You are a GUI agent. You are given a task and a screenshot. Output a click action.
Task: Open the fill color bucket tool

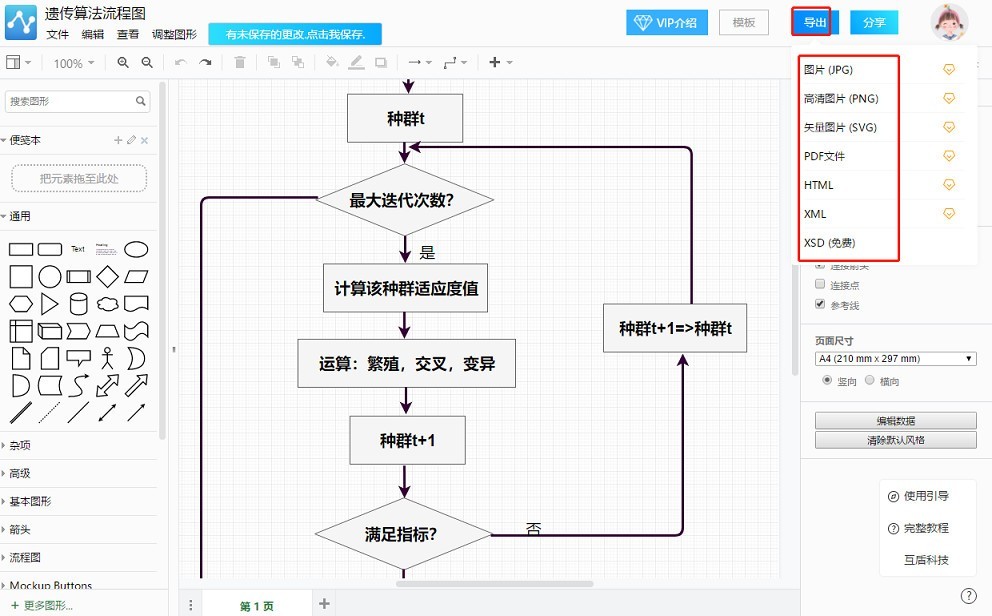(332, 62)
